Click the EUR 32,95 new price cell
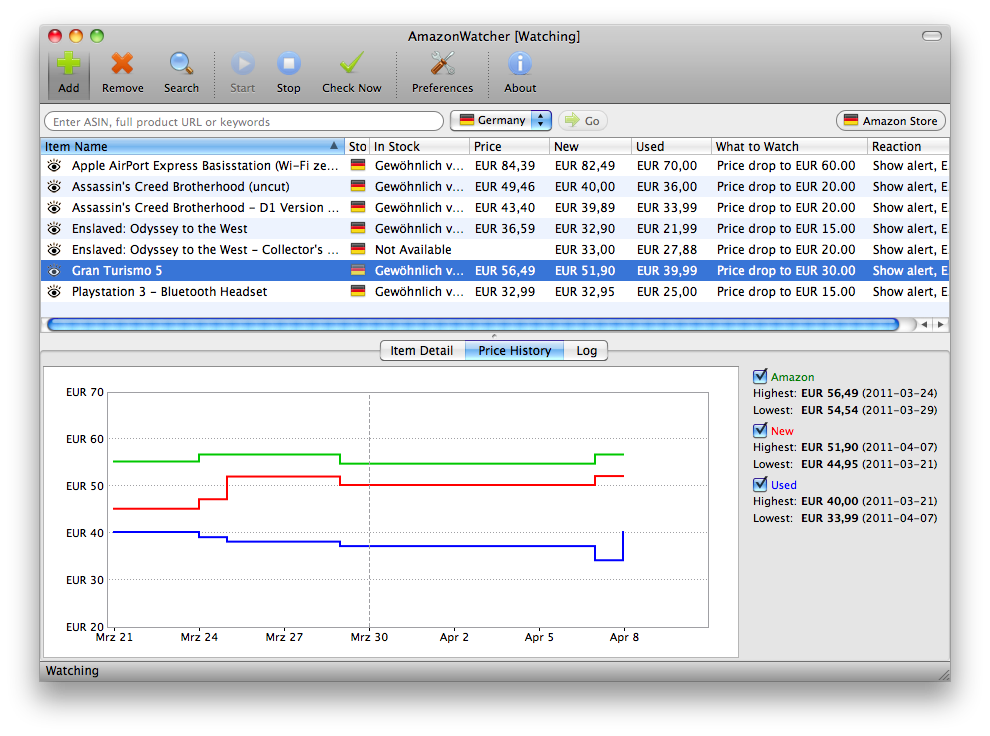Screen dimensions: 990x736 [x=585, y=291]
